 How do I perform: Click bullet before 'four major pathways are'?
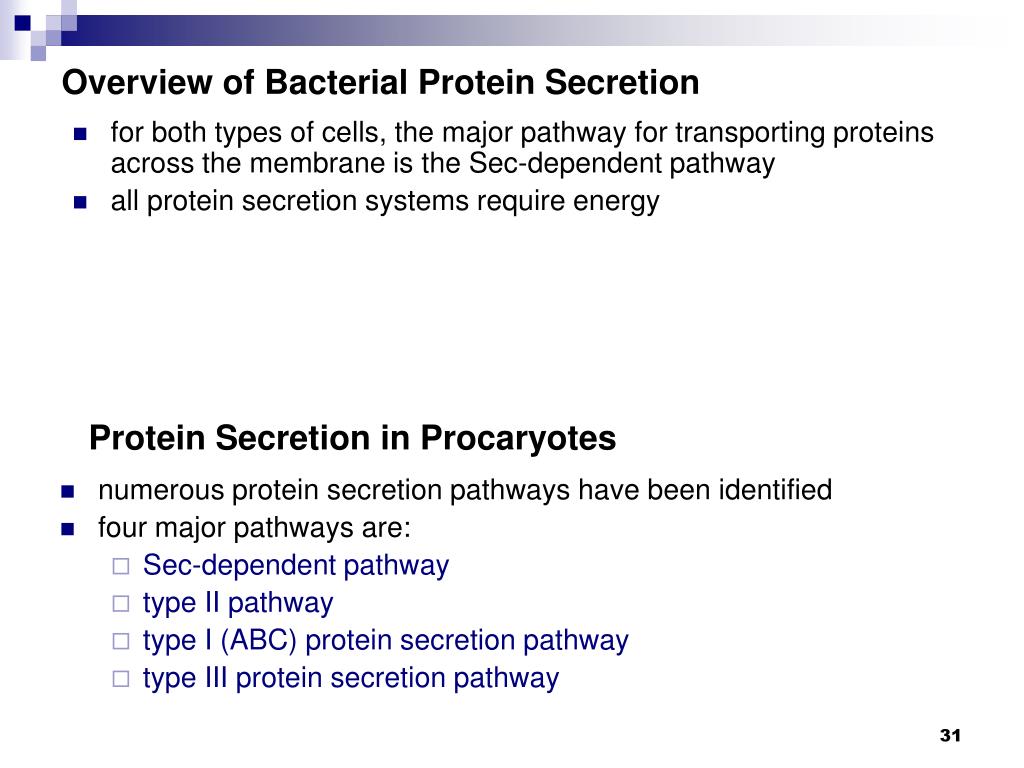coord(68,529)
